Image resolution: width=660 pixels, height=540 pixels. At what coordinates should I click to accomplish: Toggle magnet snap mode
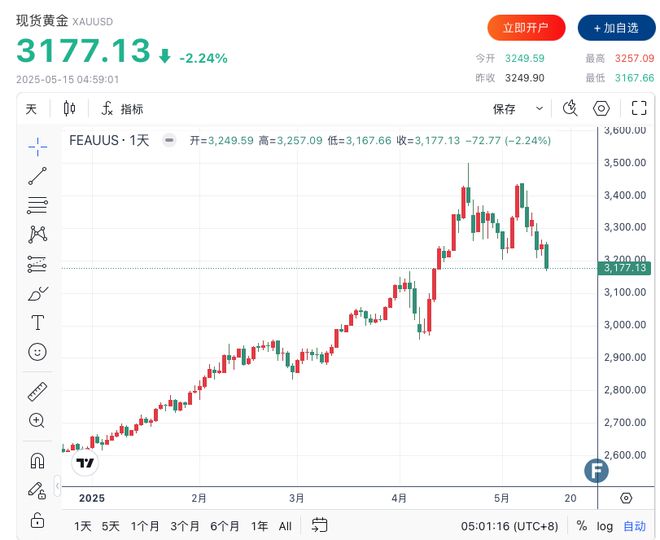click(37, 460)
